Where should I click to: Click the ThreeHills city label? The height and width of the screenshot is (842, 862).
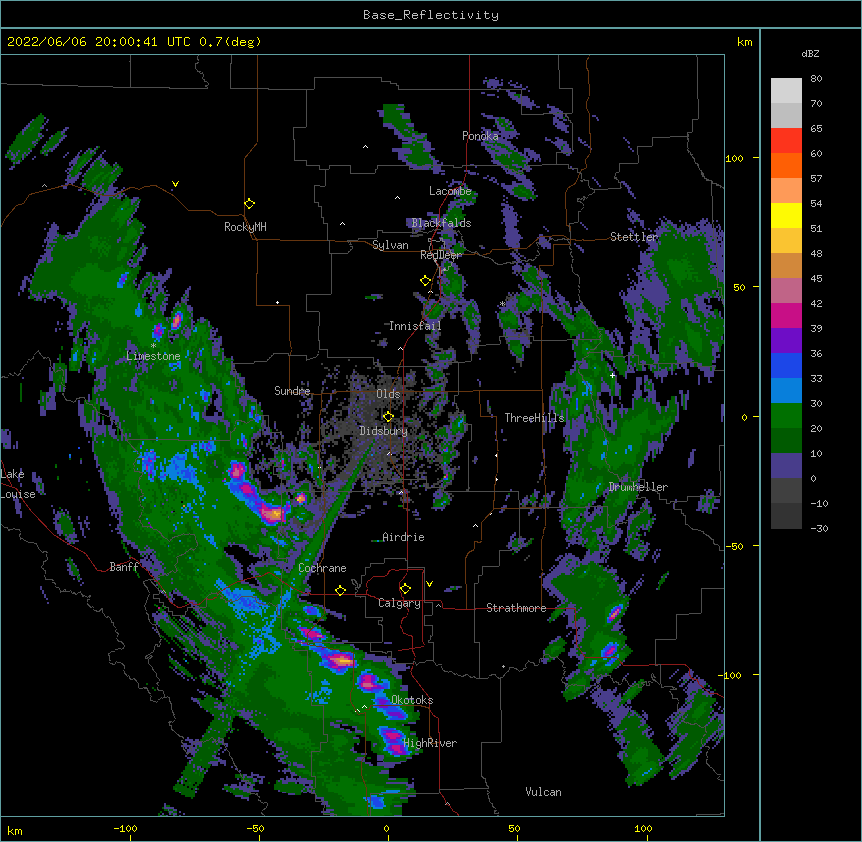pyautogui.click(x=534, y=418)
